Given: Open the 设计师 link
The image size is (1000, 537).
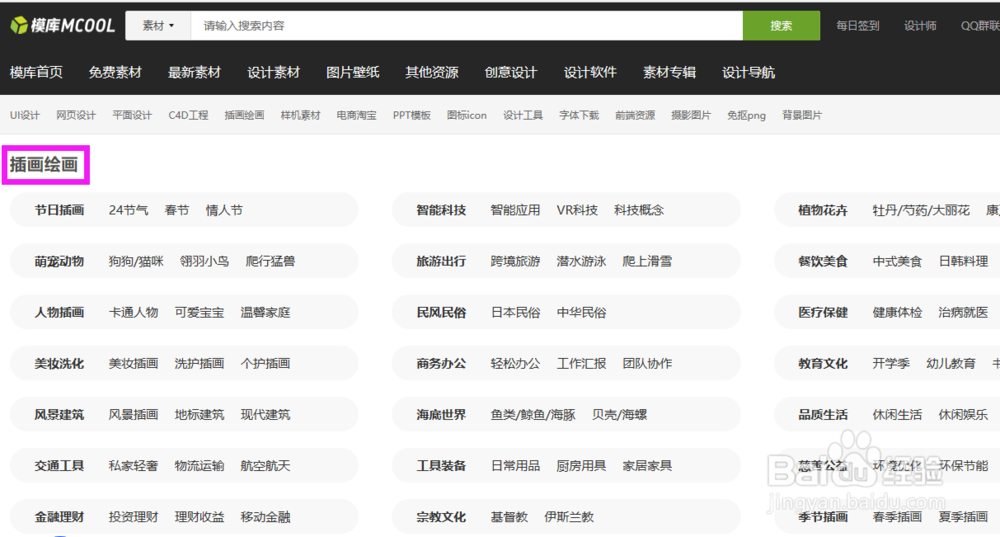Looking at the screenshot, I should pos(920,26).
